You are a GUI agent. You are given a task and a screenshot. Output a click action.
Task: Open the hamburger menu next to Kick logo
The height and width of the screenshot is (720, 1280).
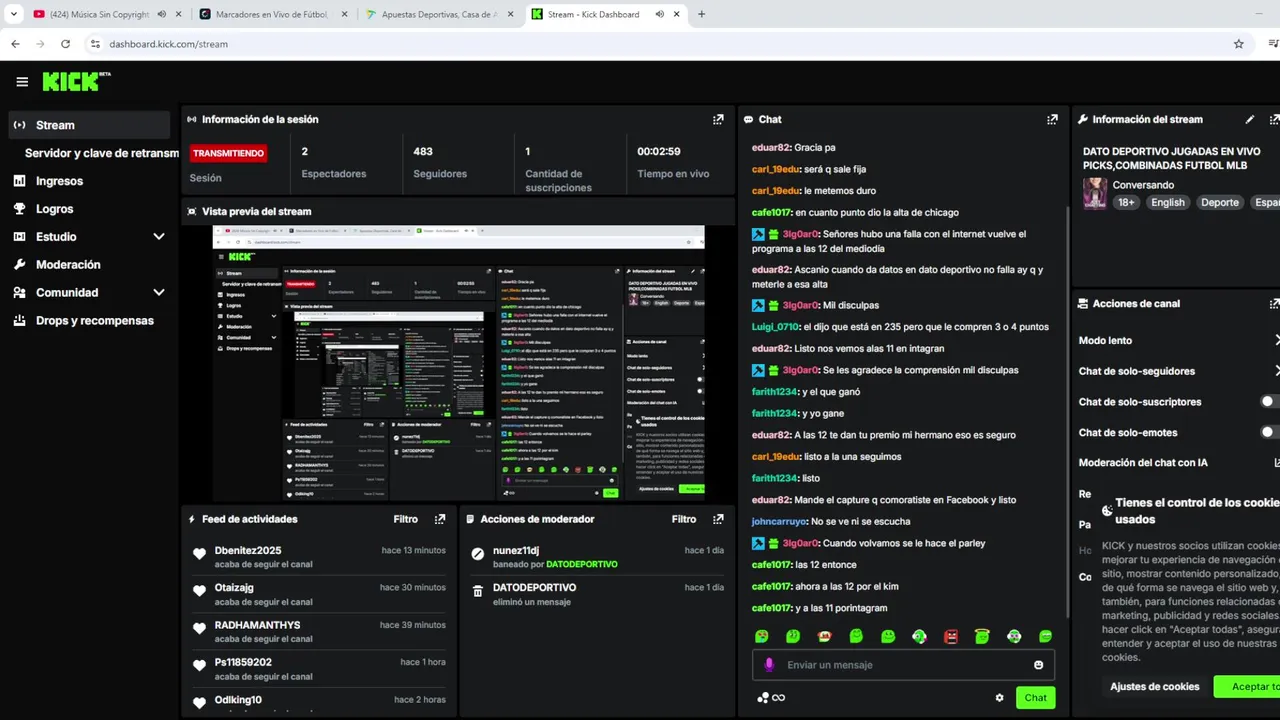[x=22, y=82]
